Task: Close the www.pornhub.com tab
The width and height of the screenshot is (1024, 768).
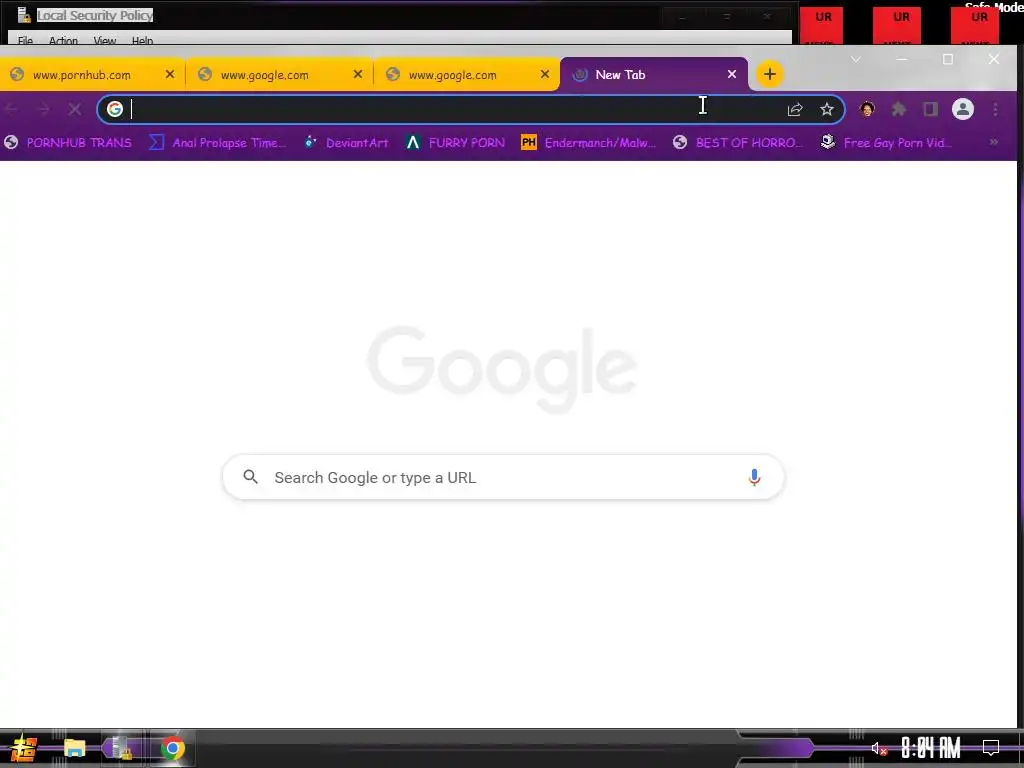Action: coord(170,74)
